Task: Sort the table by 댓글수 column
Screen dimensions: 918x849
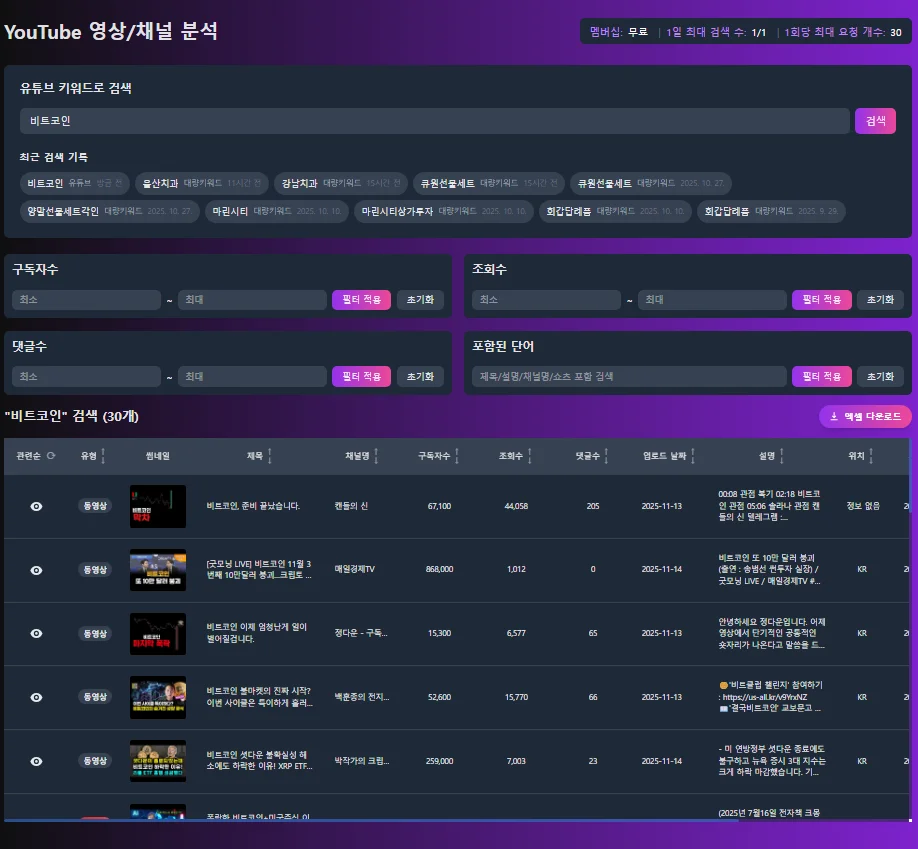Action: click(605, 454)
